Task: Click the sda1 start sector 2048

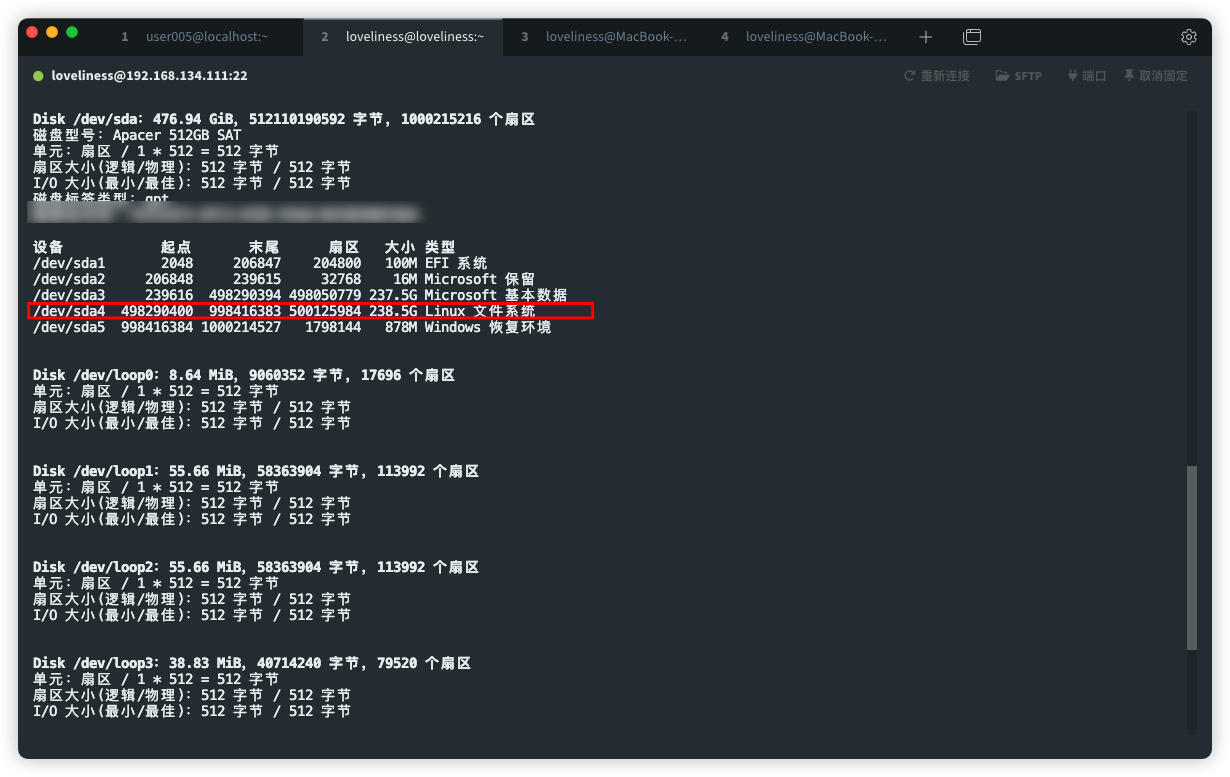Action: pos(177,263)
